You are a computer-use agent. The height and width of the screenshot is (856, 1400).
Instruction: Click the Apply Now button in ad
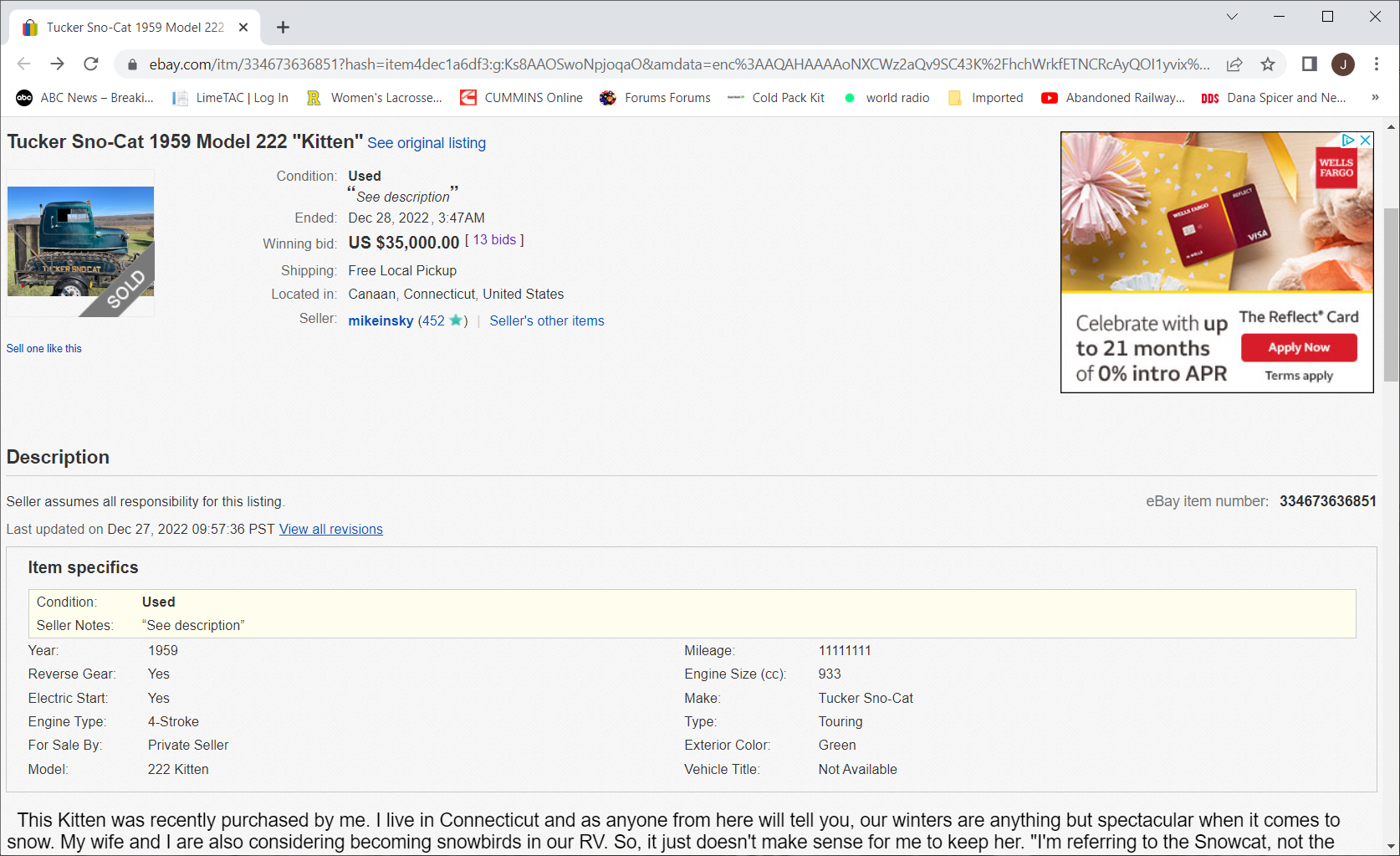[1298, 347]
